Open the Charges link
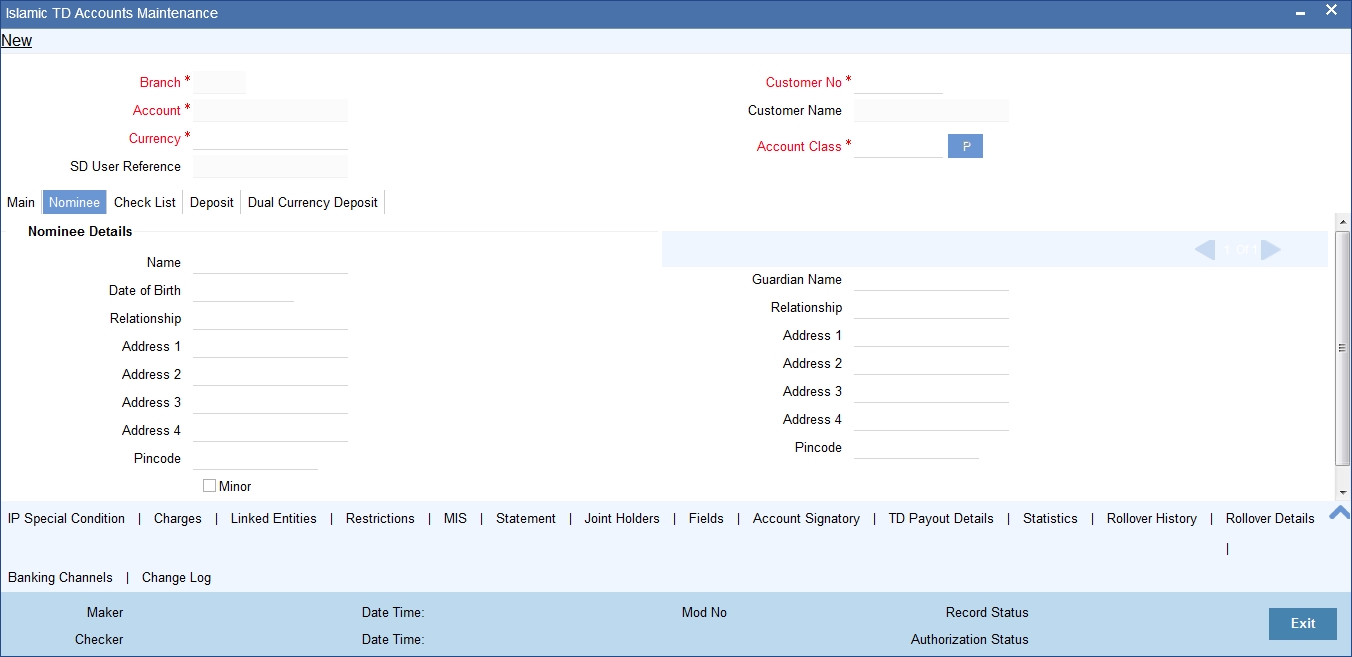The image size is (1352, 657). pos(178,518)
